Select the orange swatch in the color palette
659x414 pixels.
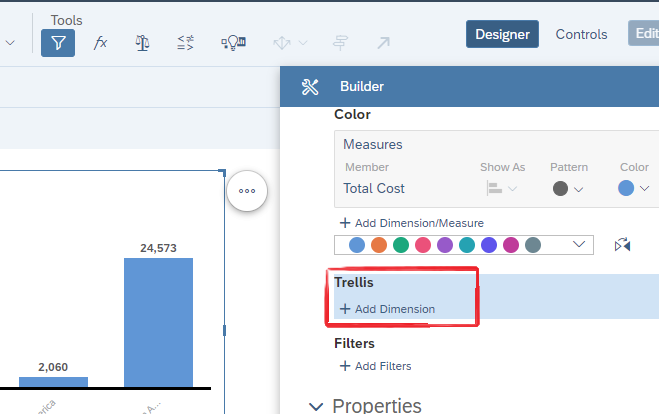pyautogui.click(x=378, y=245)
